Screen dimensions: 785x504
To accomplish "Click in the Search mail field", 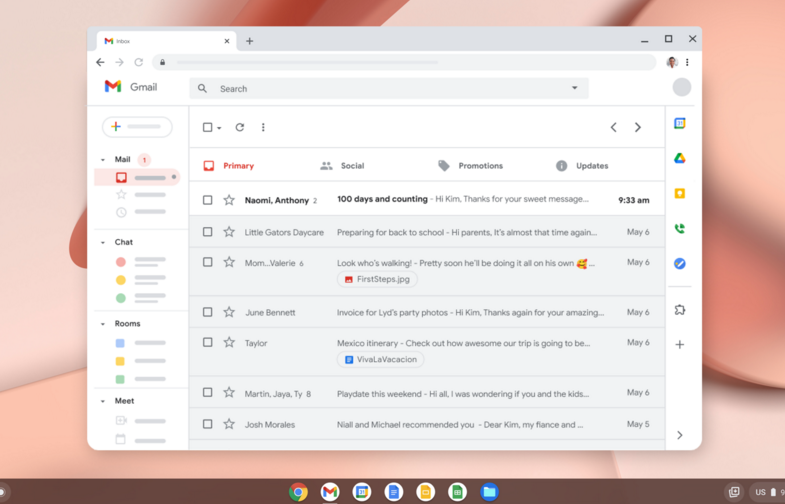I will point(389,89).
